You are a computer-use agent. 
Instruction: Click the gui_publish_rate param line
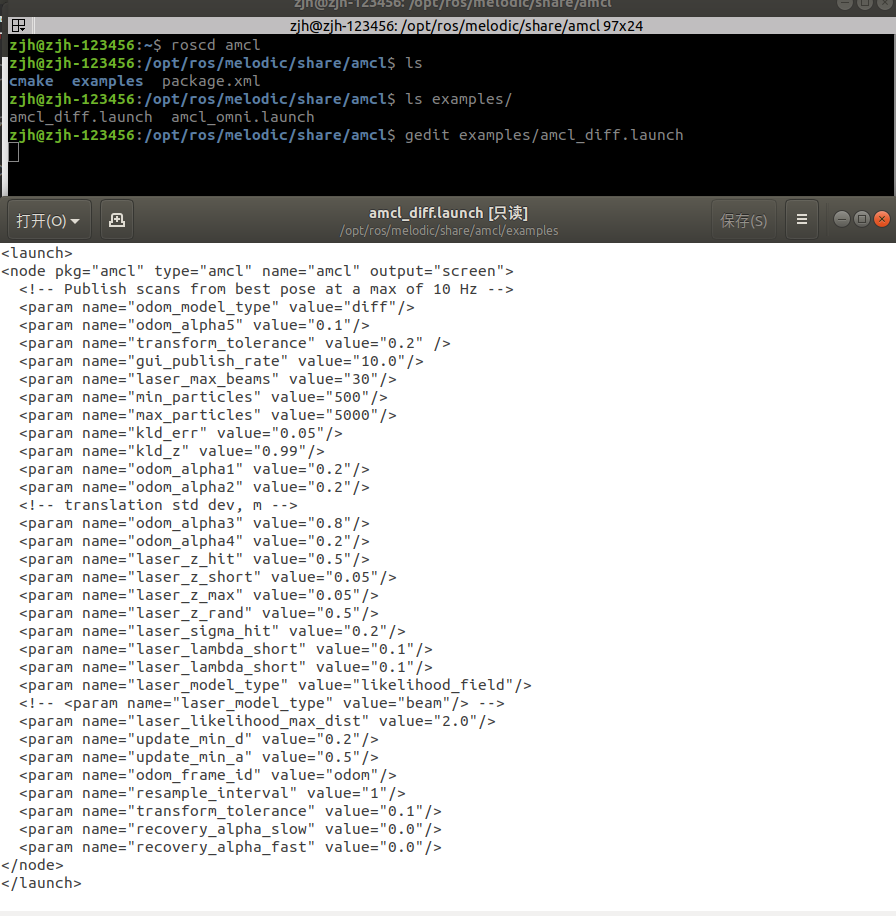pos(221,361)
